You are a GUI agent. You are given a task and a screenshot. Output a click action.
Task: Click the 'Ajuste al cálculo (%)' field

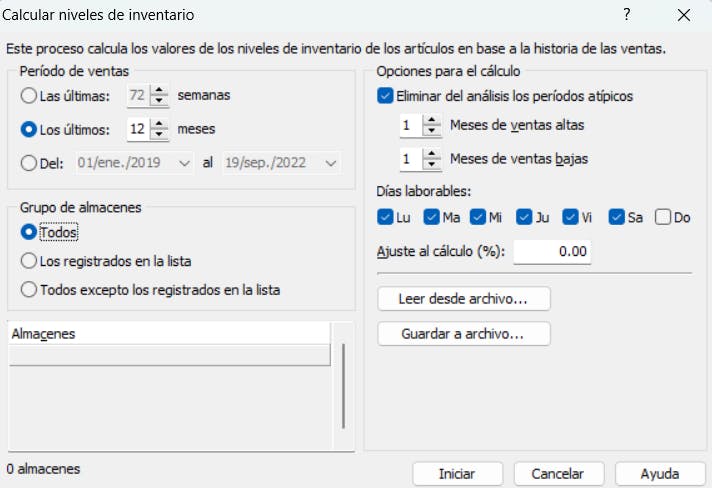pyautogui.click(x=552, y=251)
